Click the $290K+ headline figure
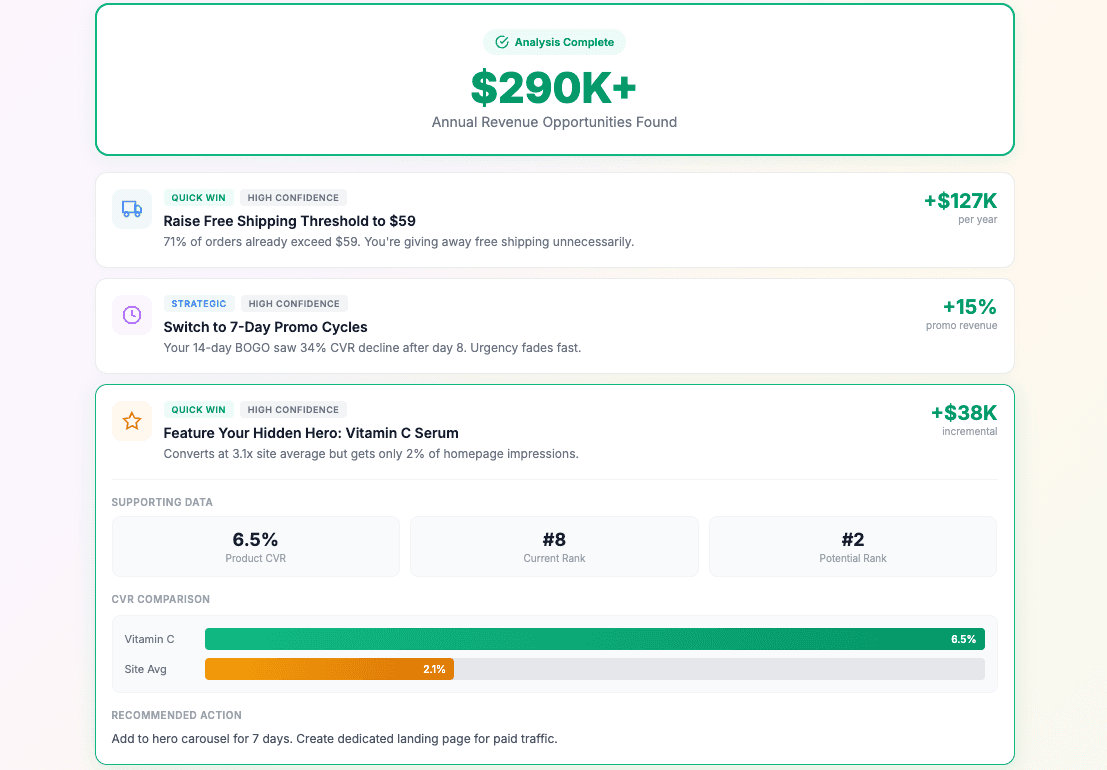Viewport: 1107px width, 770px height. 553,88
